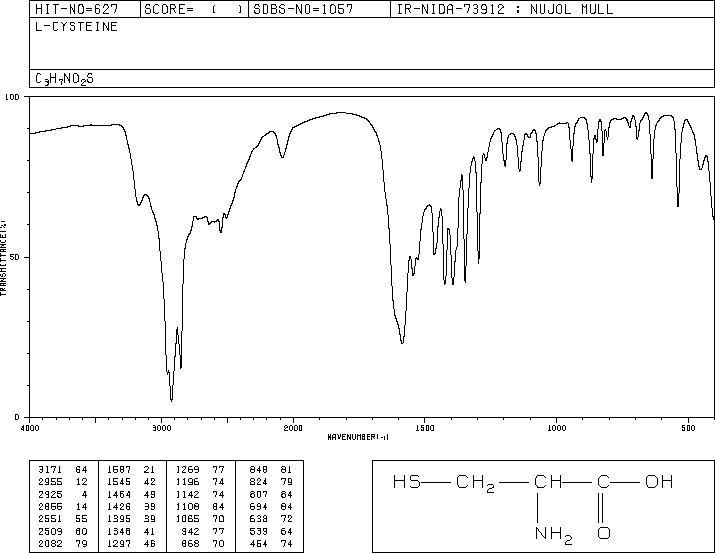Click the TRANSMITTANCE vertical axis label

tap(3, 258)
